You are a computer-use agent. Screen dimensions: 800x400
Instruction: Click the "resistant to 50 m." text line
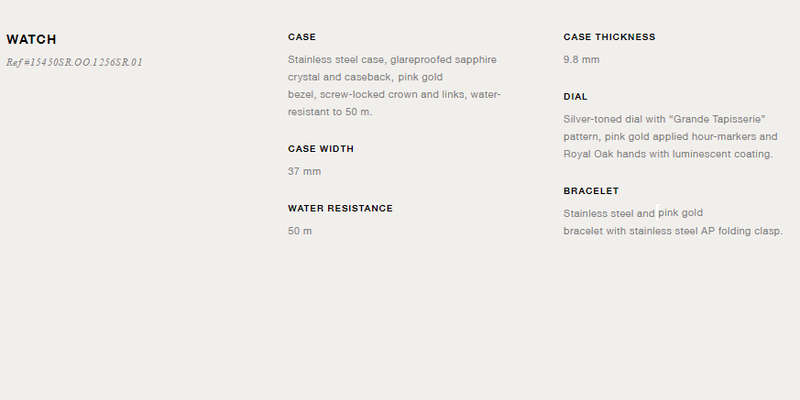click(330, 112)
